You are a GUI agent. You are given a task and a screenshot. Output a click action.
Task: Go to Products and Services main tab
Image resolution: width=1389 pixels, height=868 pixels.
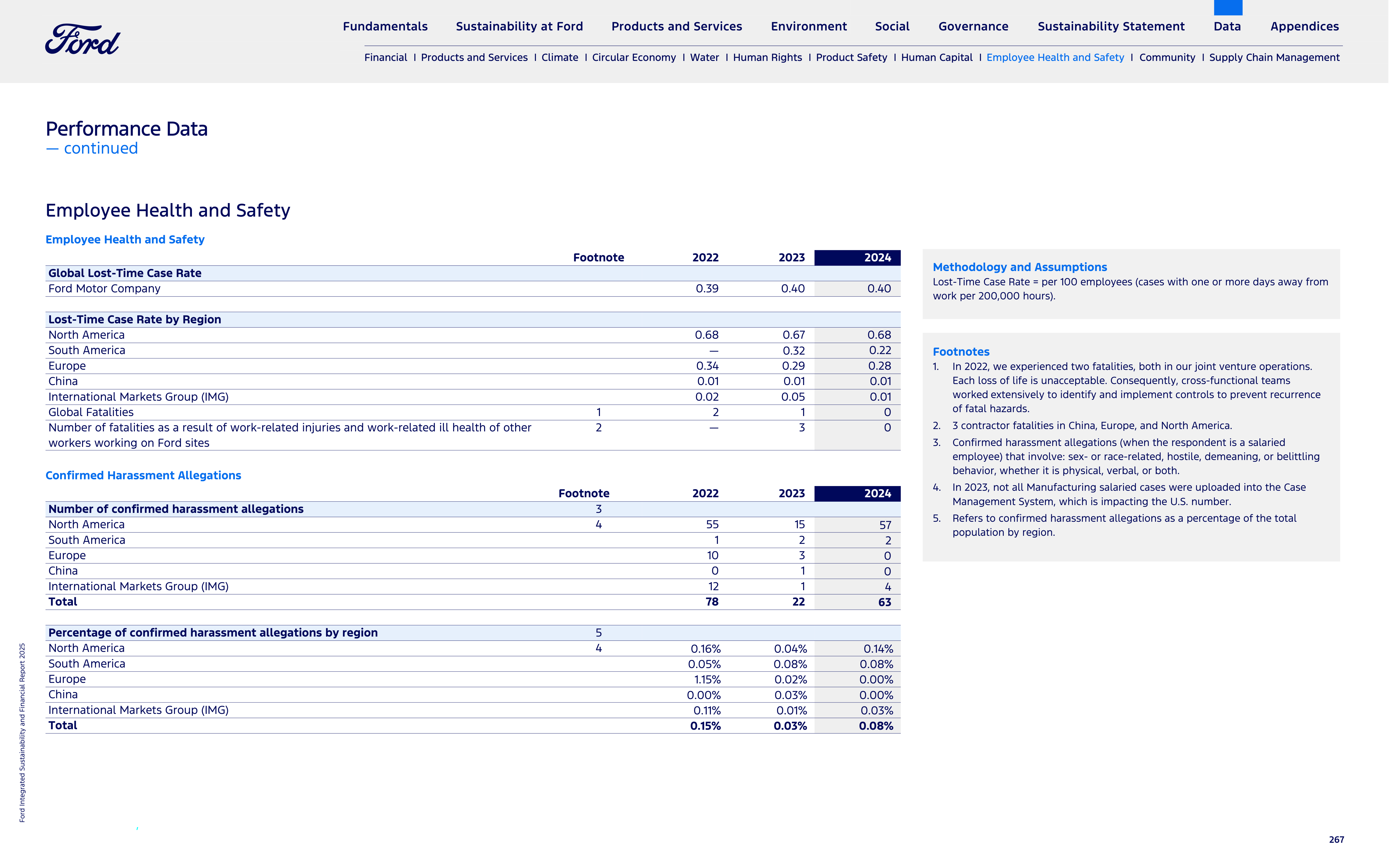pos(677,26)
